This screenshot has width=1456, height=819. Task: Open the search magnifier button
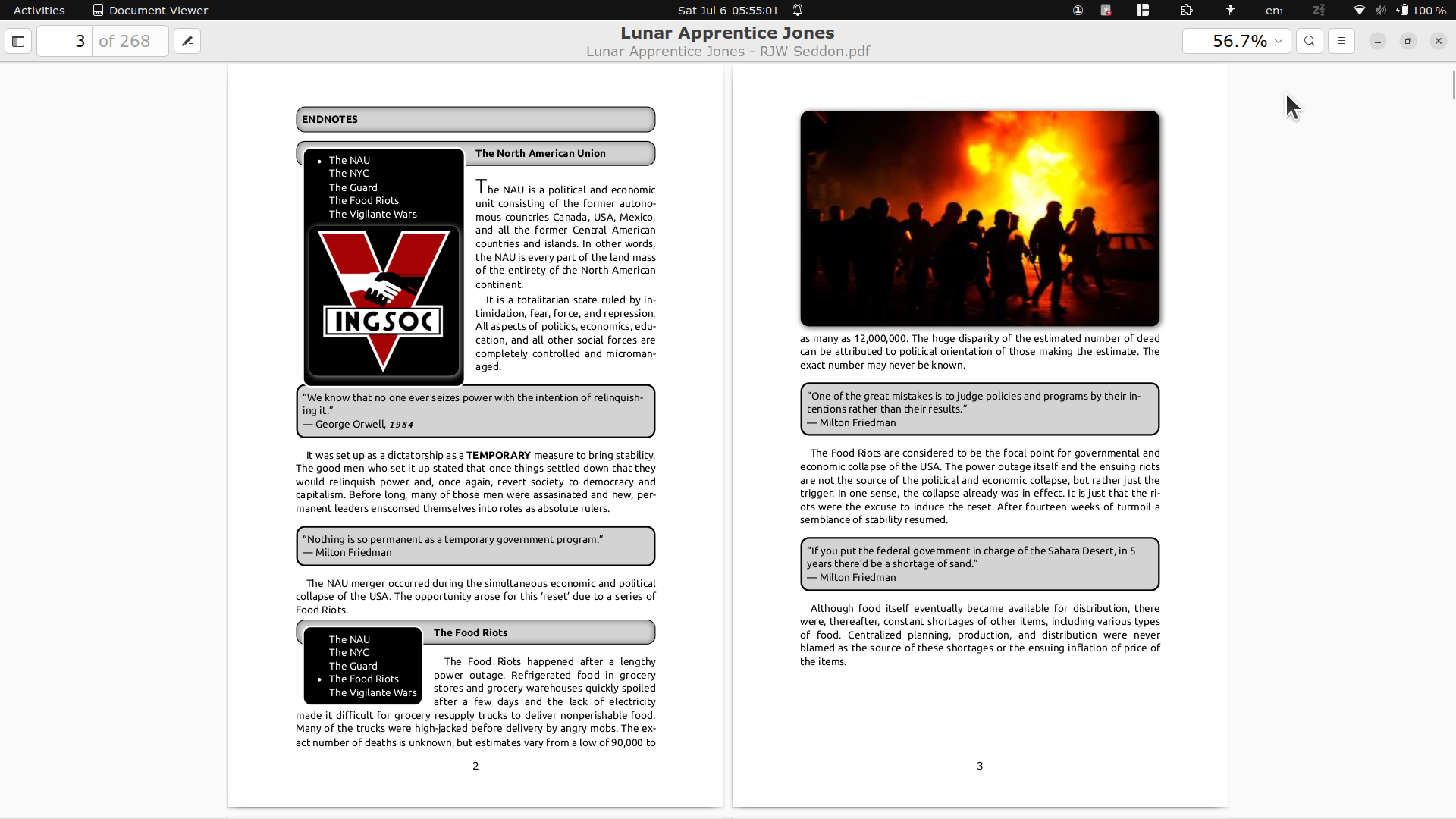coord(1310,41)
